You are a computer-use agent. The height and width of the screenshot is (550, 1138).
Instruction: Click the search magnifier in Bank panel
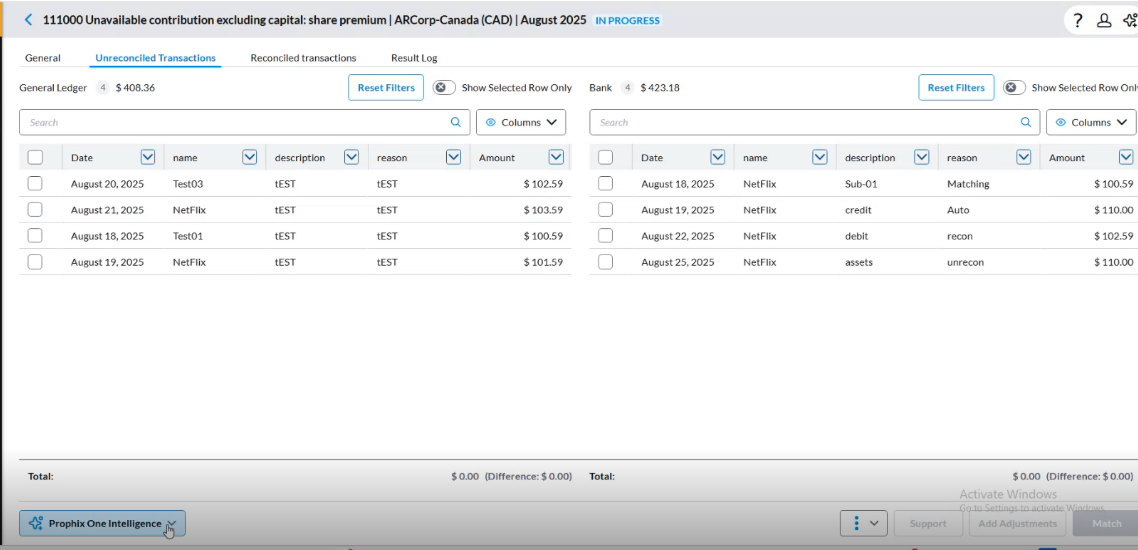1026,123
